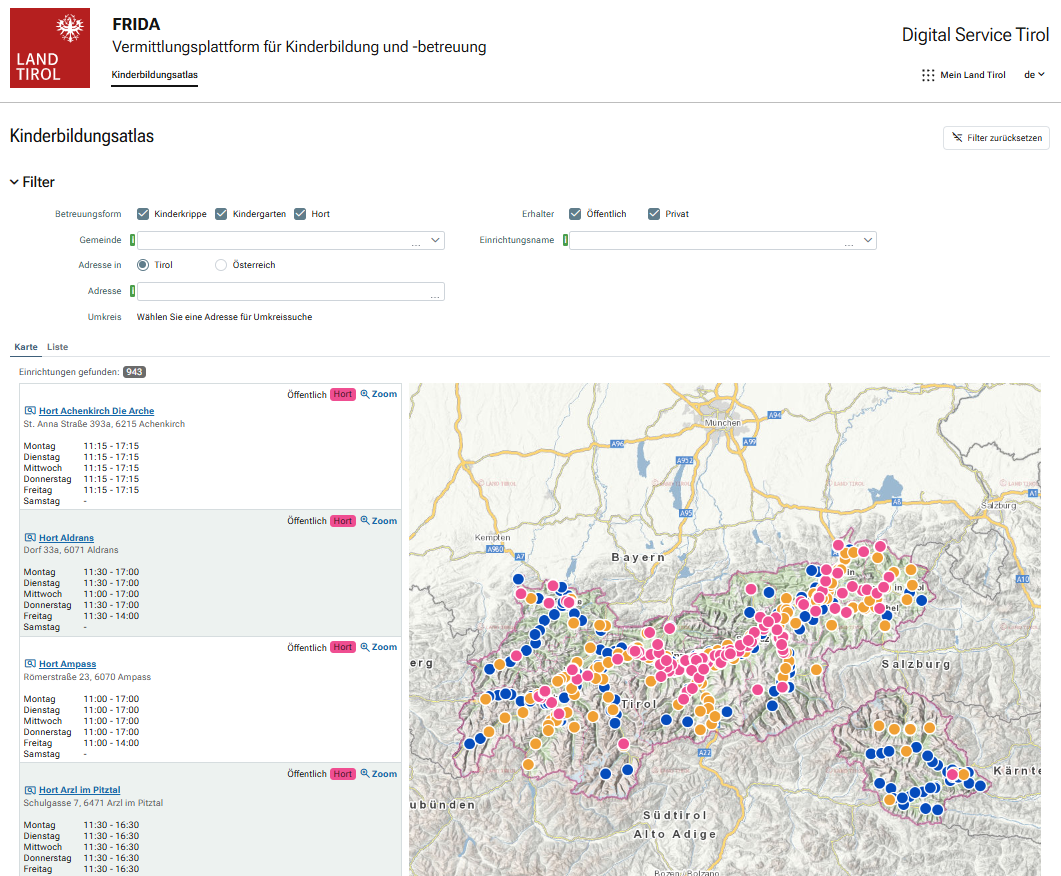Uncheck the Kinderkrippe checkbox
This screenshot has height=876, width=1061.
pos(143,214)
